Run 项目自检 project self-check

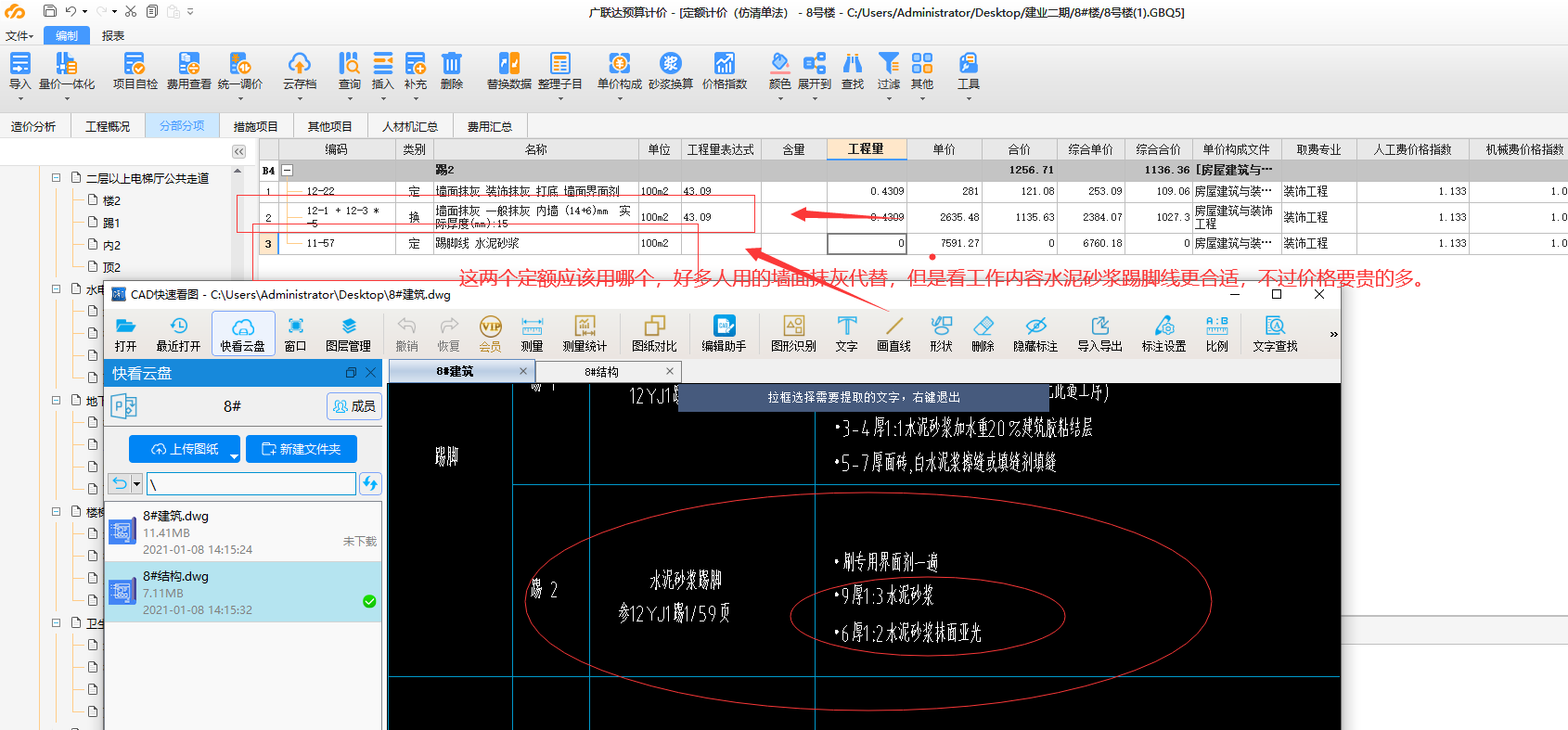(135, 70)
